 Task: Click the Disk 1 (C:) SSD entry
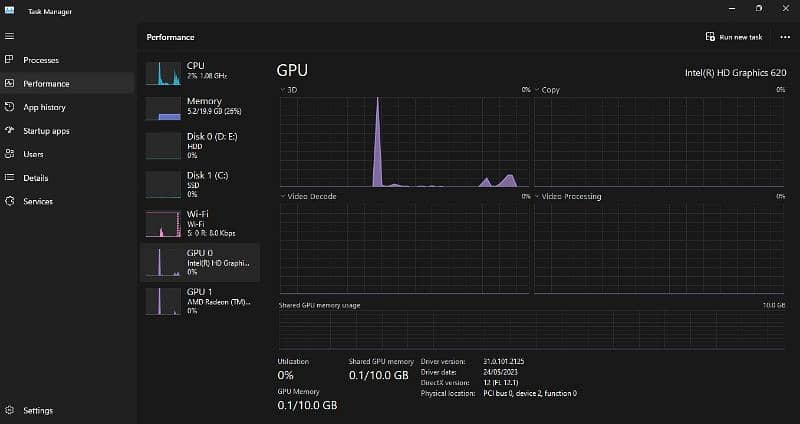[x=200, y=182]
